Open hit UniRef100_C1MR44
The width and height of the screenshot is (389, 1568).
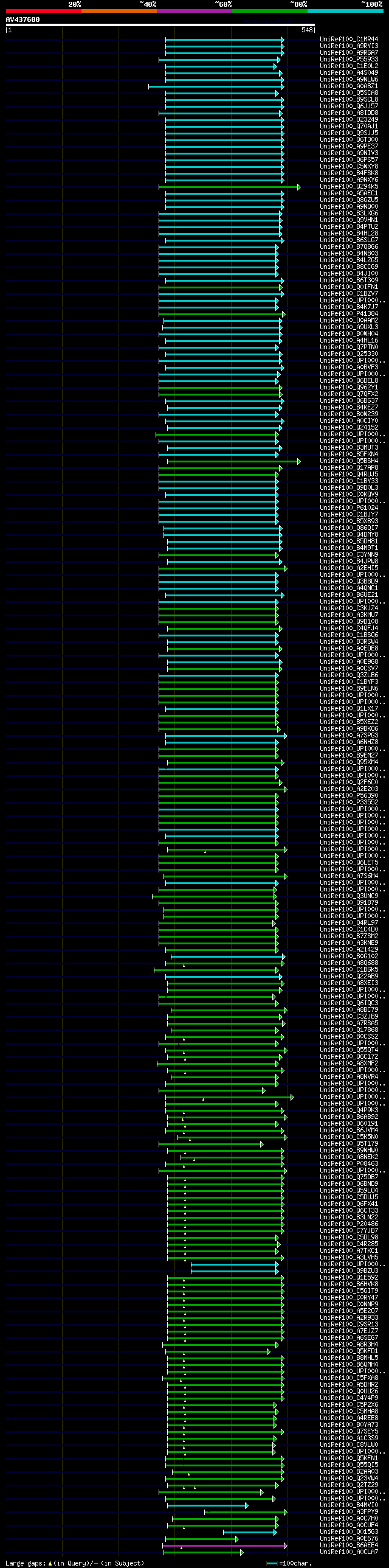(x=349, y=40)
